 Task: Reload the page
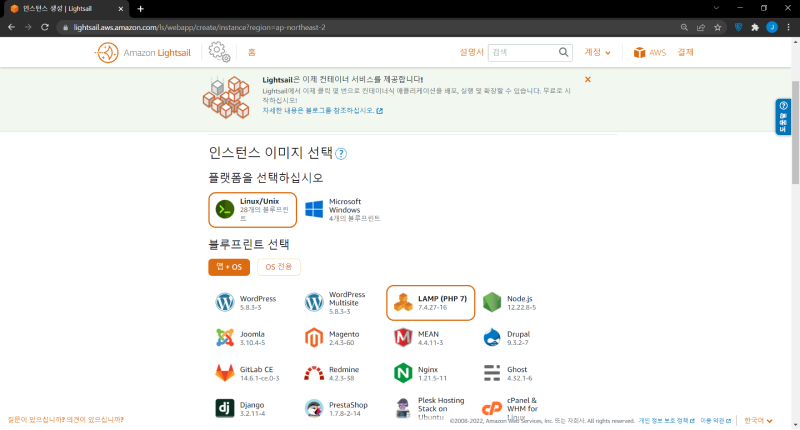tap(45, 28)
